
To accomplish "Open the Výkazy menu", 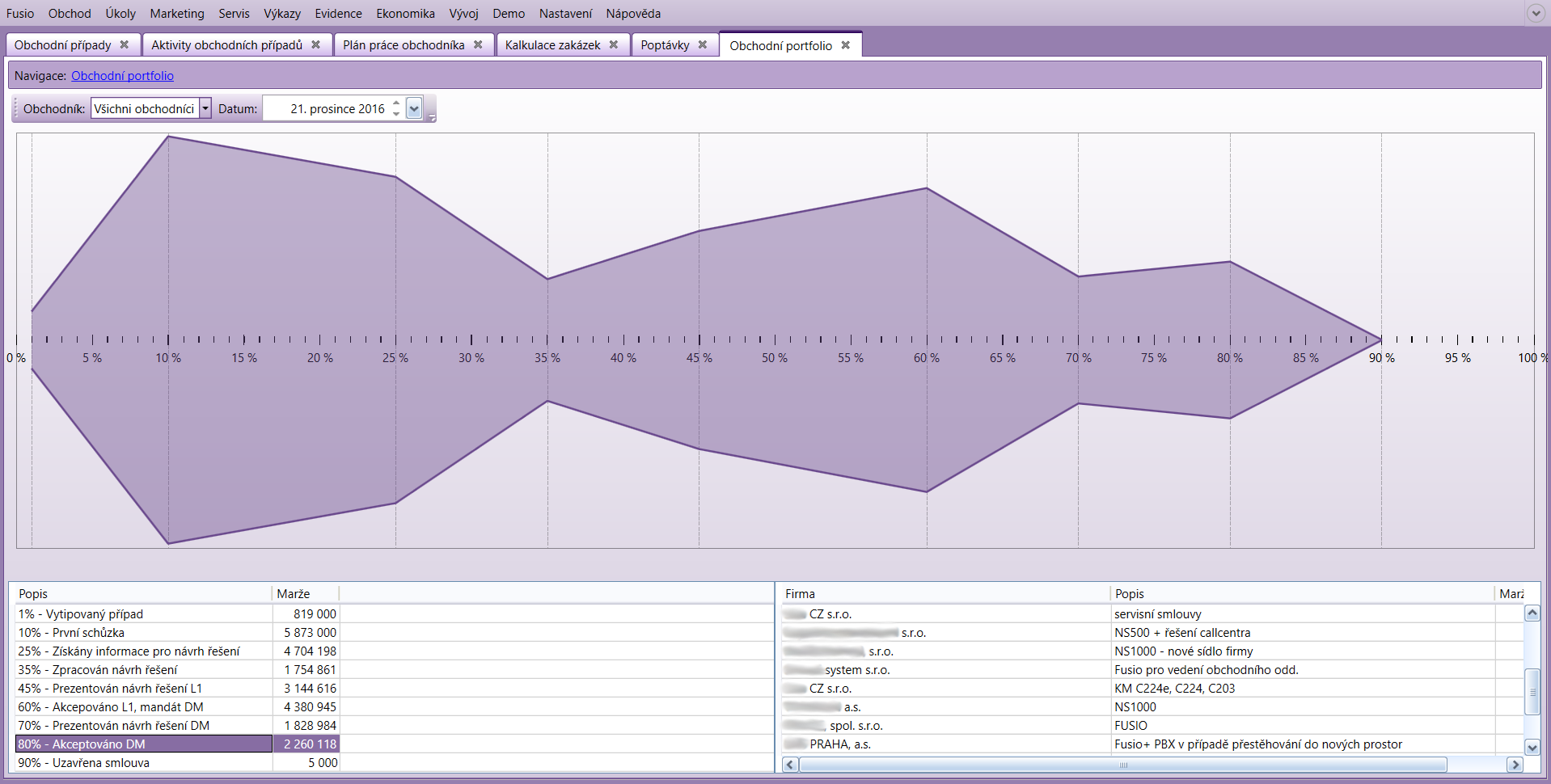I will tap(281, 14).
